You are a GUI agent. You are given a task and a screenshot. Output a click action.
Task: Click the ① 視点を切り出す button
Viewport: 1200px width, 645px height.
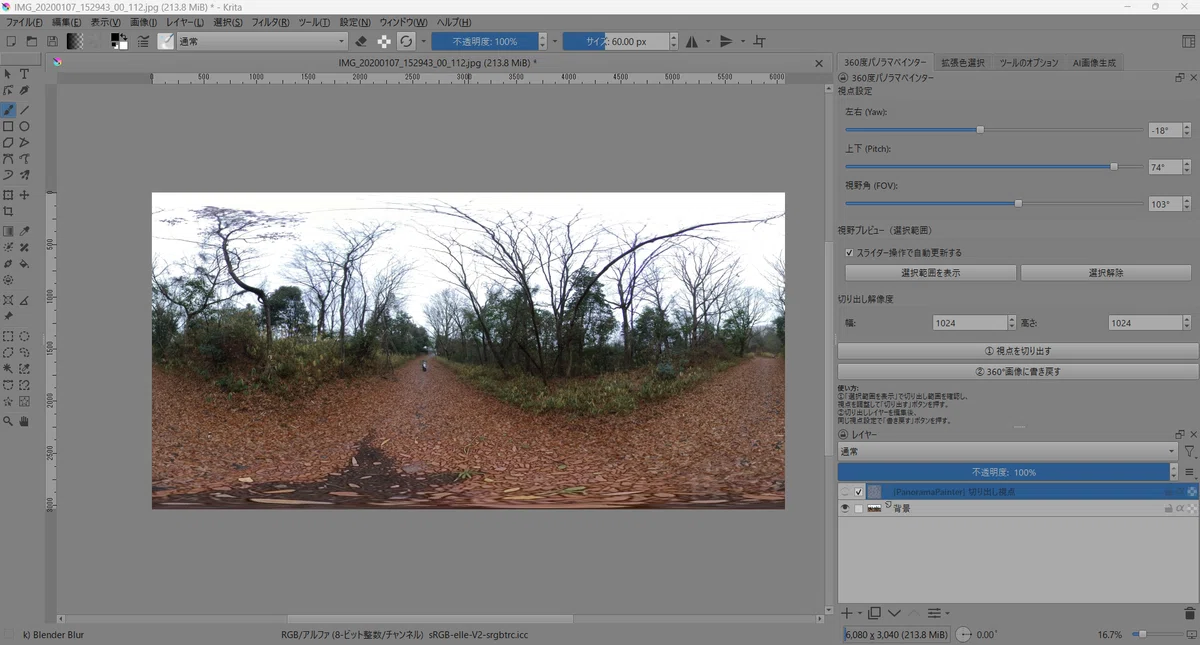click(1018, 351)
